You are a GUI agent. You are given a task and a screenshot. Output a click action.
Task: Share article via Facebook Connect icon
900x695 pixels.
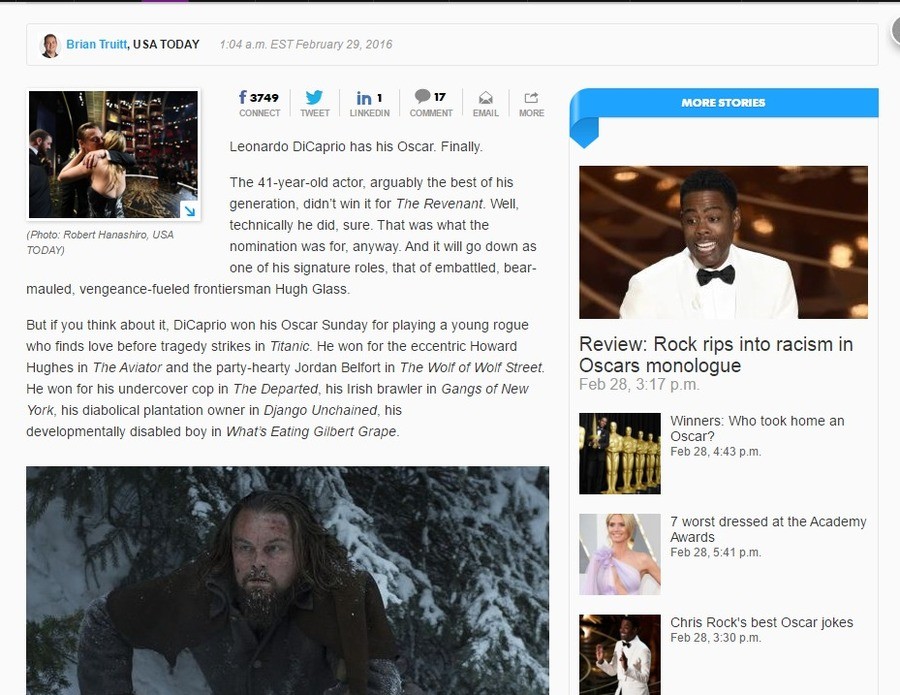click(x=243, y=97)
